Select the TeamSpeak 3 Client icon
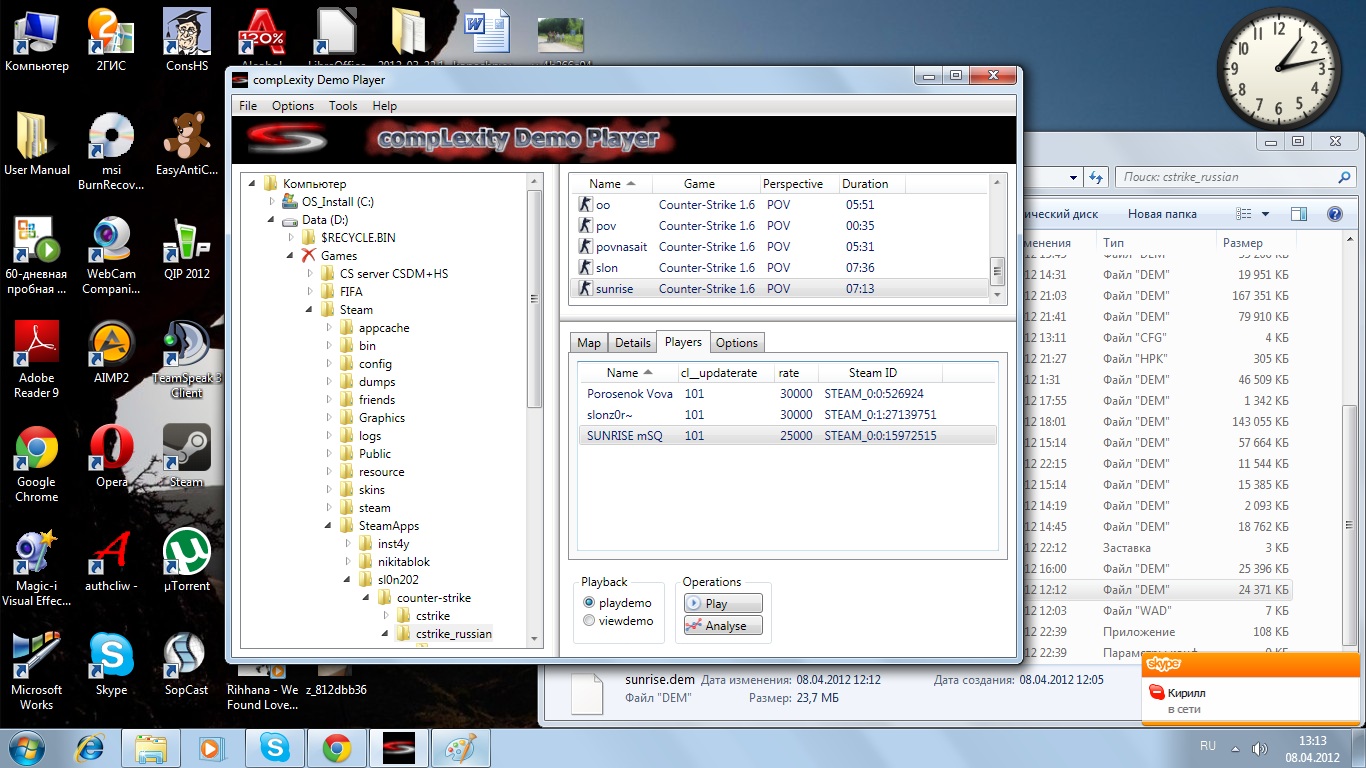 (x=187, y=360)
